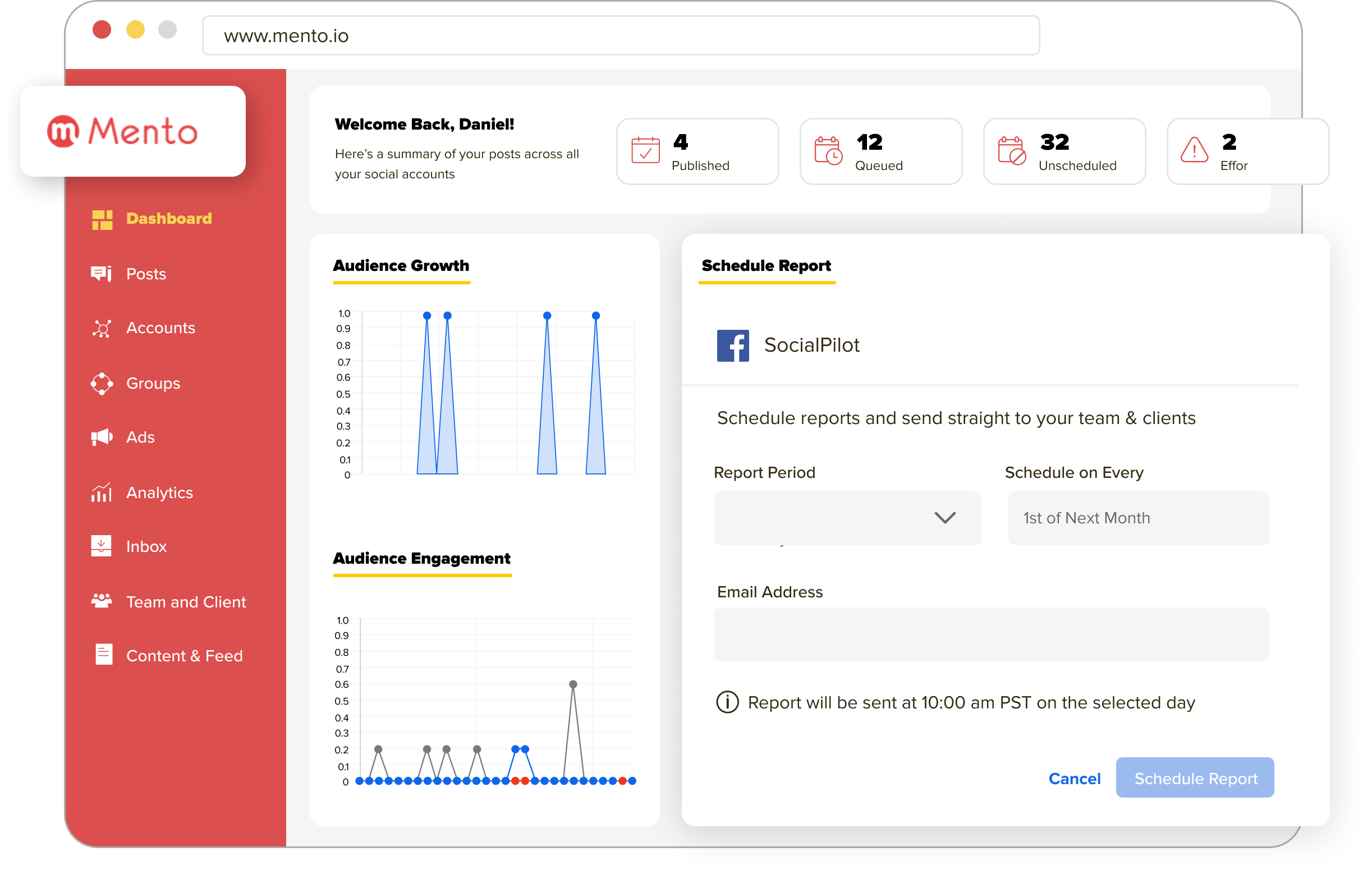
Task: Expand the Report Period dropdown
Action: [x=848, y=518]
